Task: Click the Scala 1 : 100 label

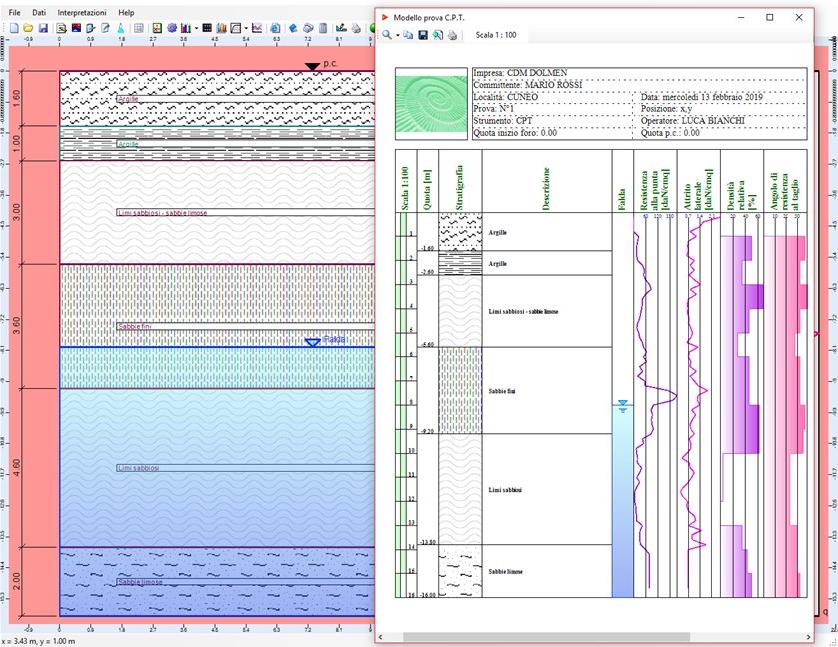Action: 496,35
